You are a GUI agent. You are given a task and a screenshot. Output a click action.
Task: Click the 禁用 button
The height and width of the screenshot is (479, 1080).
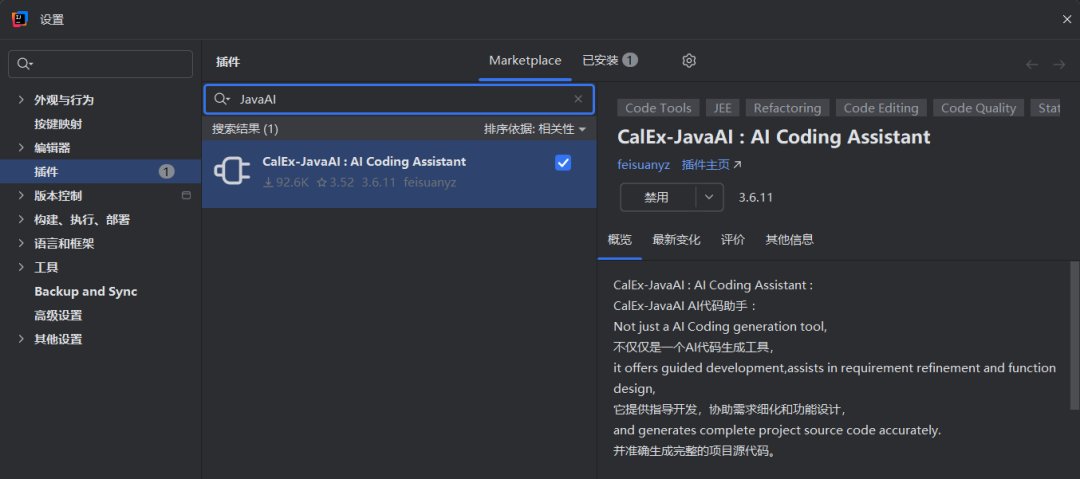[x=657, y=198]
